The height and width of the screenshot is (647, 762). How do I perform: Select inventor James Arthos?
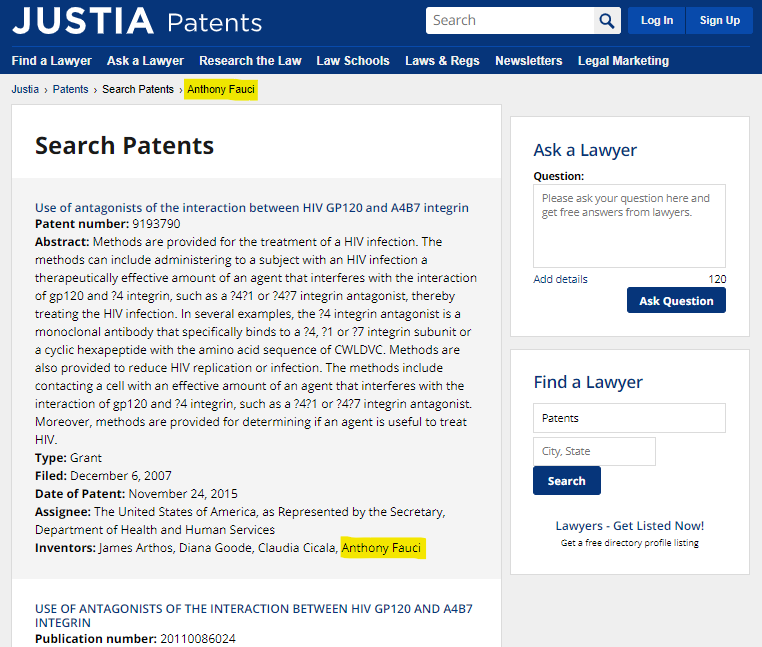coord(136,548)
